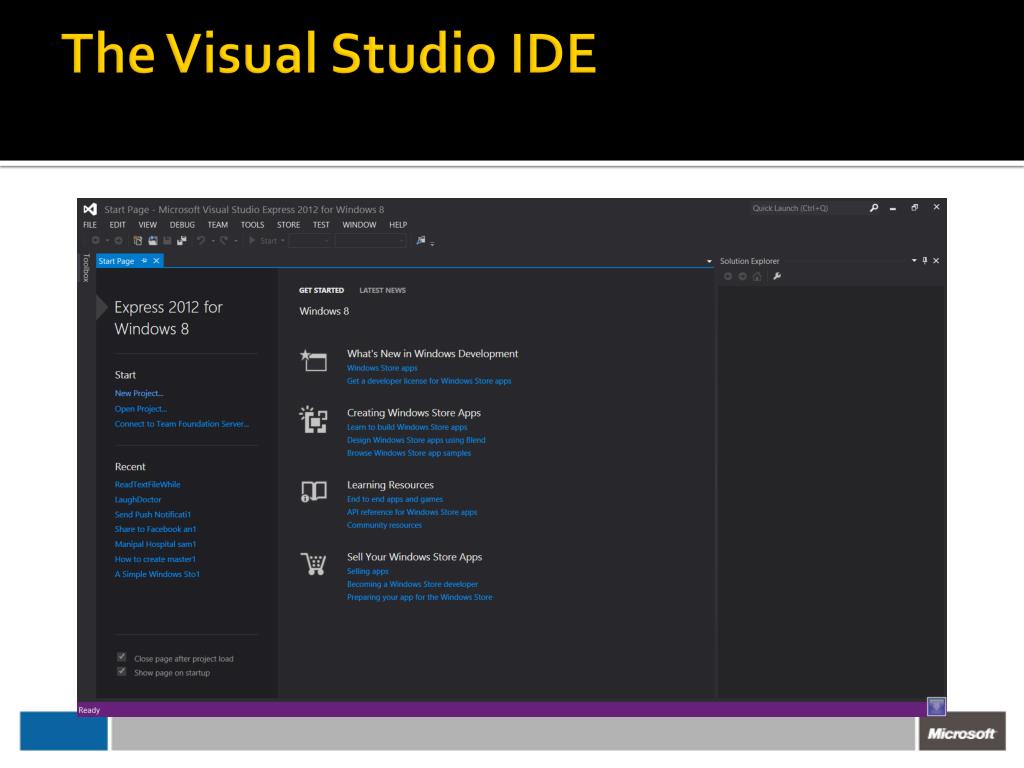The image size is (1024, 768).
Task: Click the New Project... link
Action: 139,393
